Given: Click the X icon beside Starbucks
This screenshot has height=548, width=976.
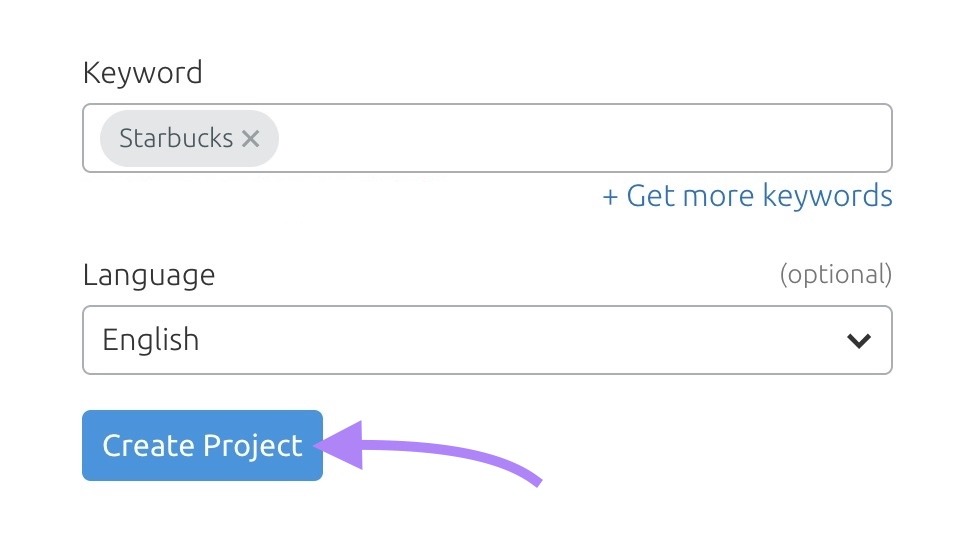Looking at the screenshot, I should pos(250,139).
